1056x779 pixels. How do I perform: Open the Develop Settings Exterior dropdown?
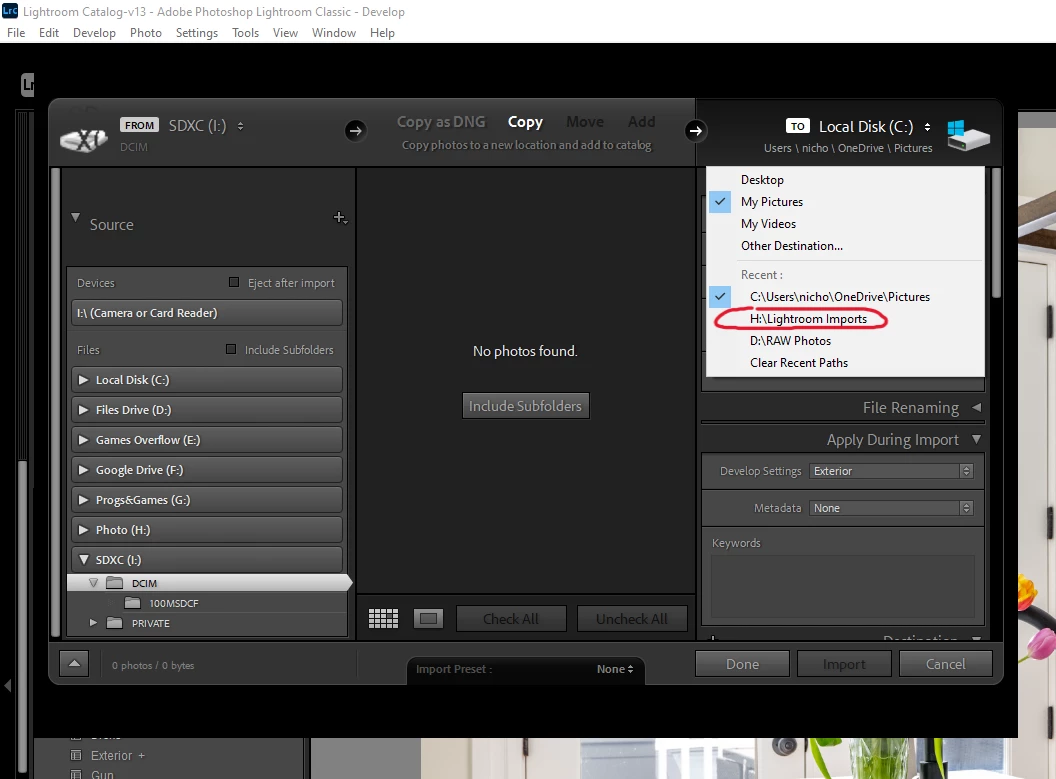click(x=892, y=471)
